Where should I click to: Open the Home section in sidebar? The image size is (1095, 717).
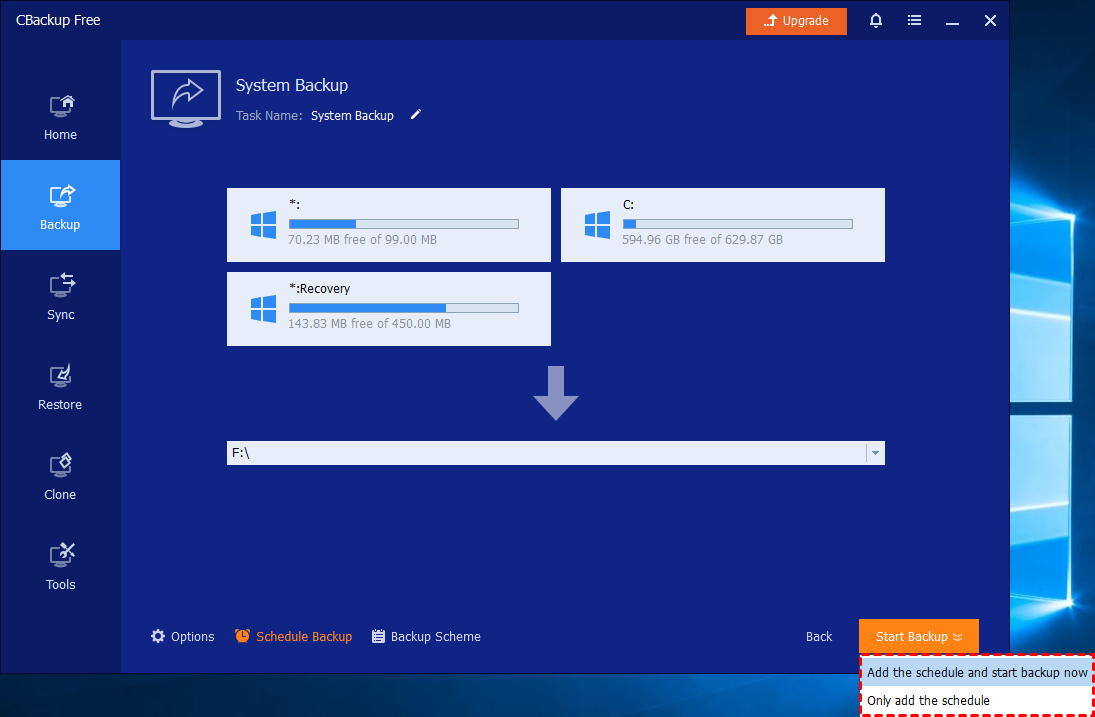60,117
